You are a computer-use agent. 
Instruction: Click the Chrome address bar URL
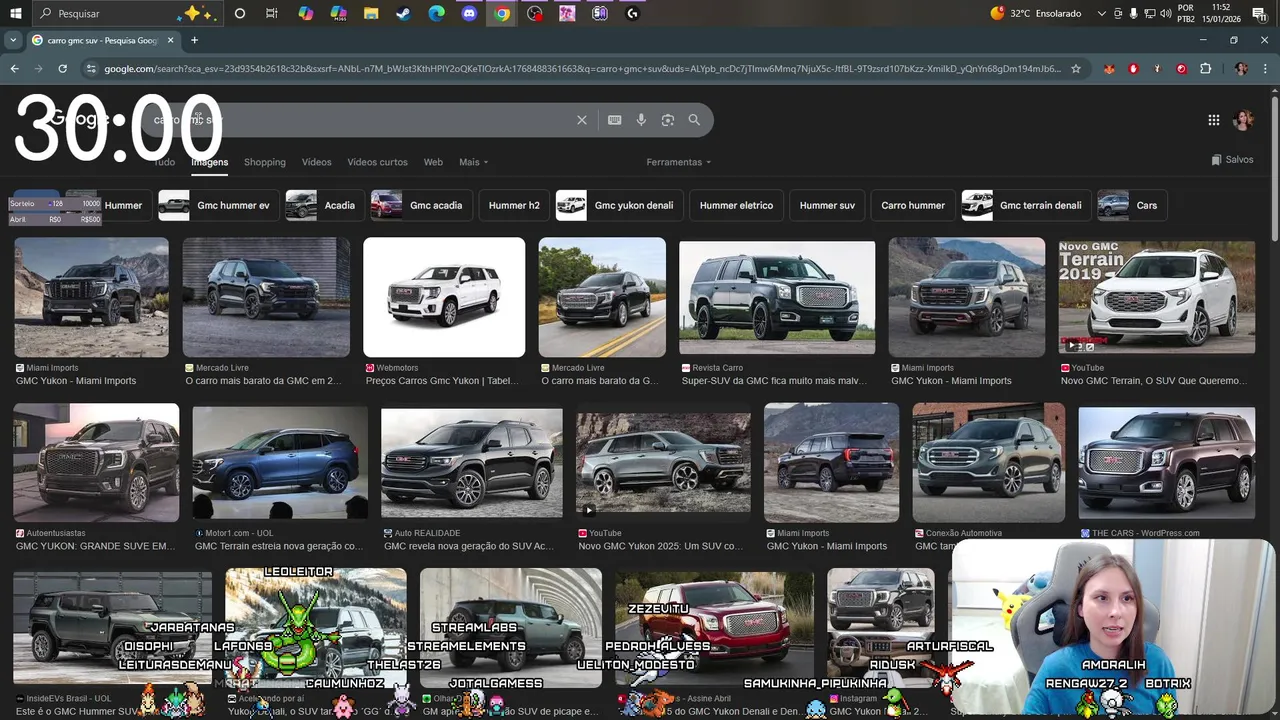582,69
